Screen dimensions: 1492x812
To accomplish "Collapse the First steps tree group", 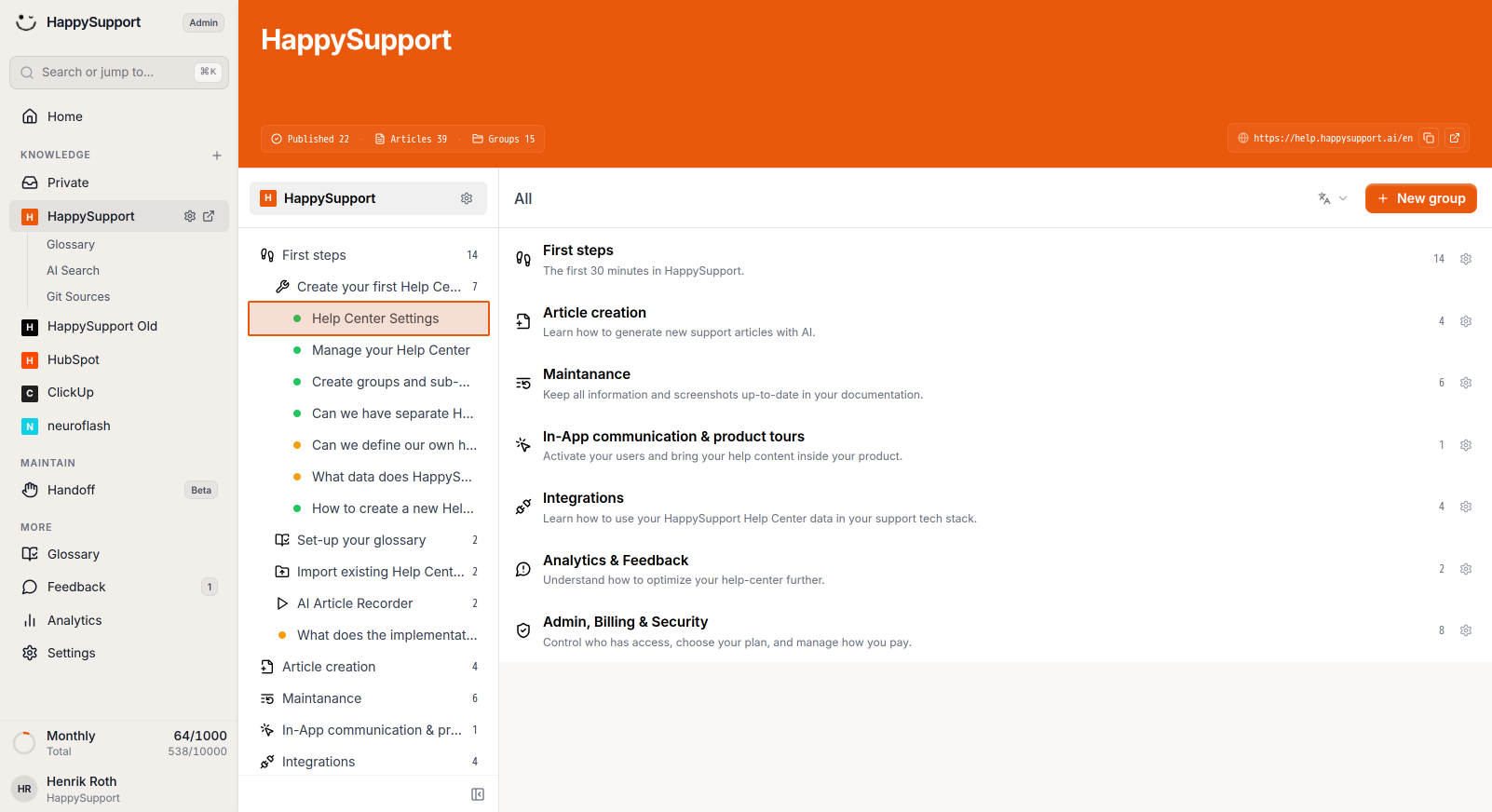I will pyautogui.click(x=369, y=255).
